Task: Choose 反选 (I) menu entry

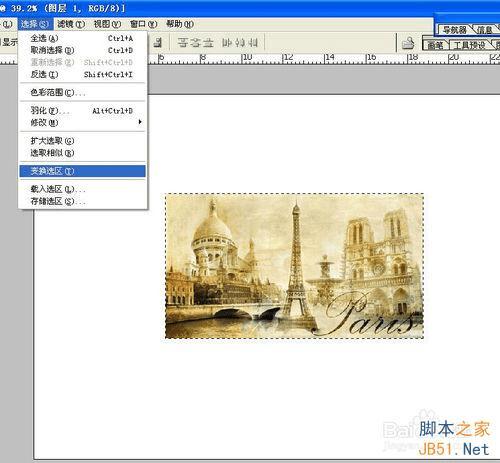Action: click(x=82, y=74)
